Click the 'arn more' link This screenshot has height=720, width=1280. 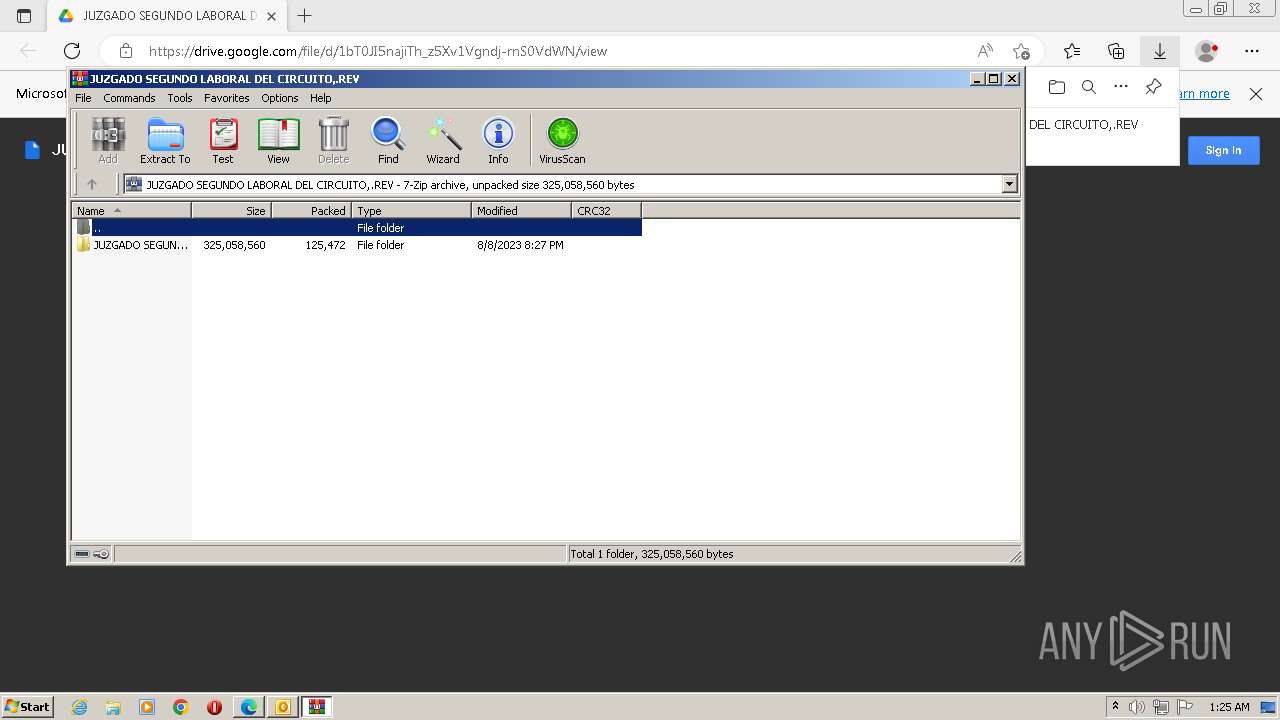click(1205, 94)
